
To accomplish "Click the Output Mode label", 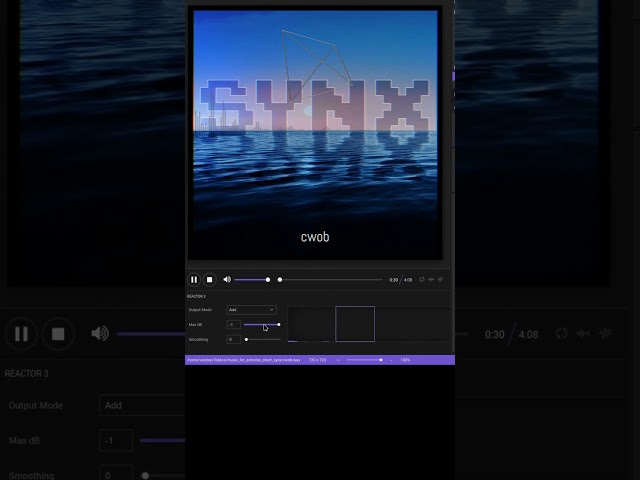I will pyautogui.click(x=200, y=310).
